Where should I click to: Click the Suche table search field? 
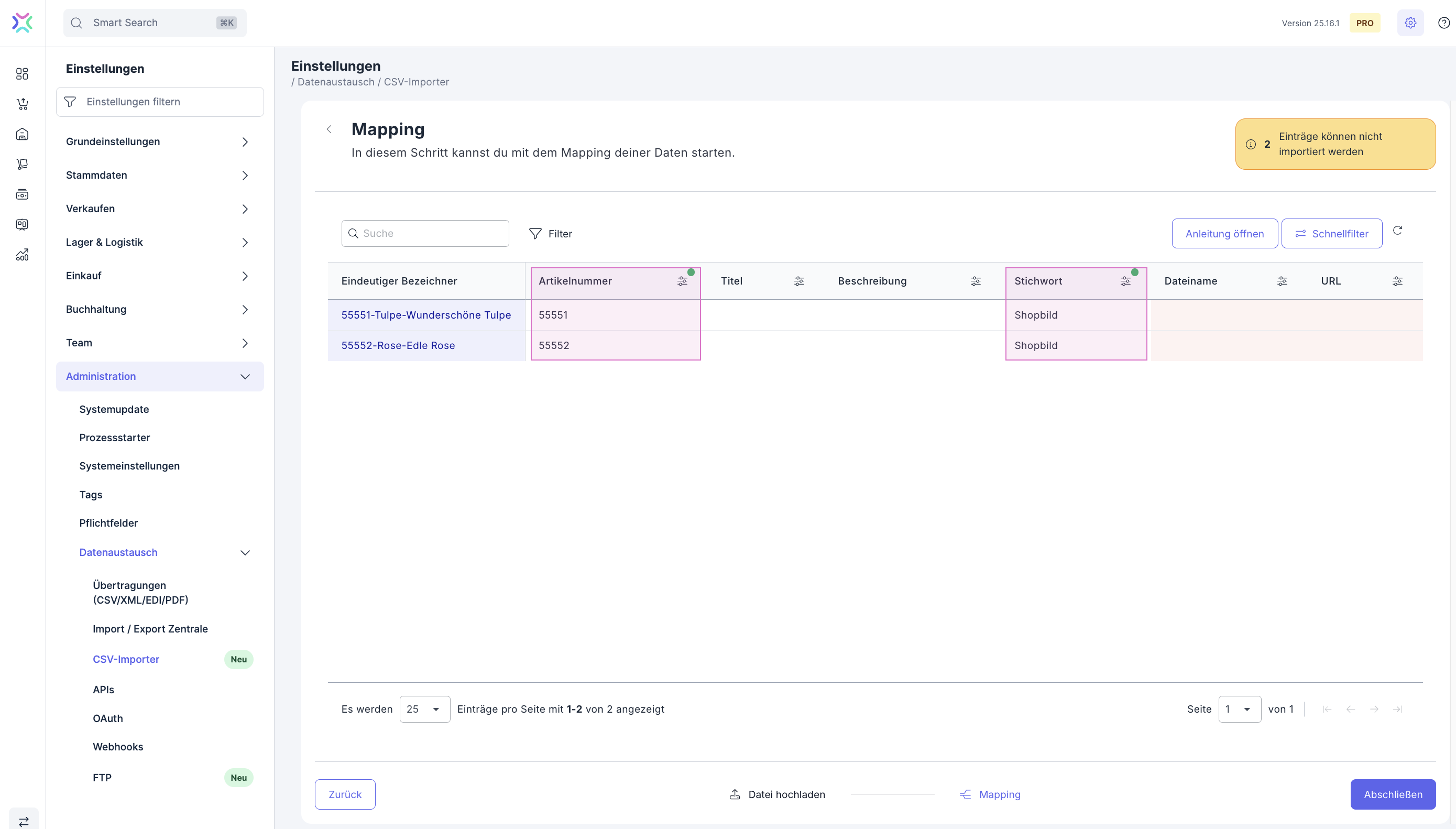click(x=433, y=233)
